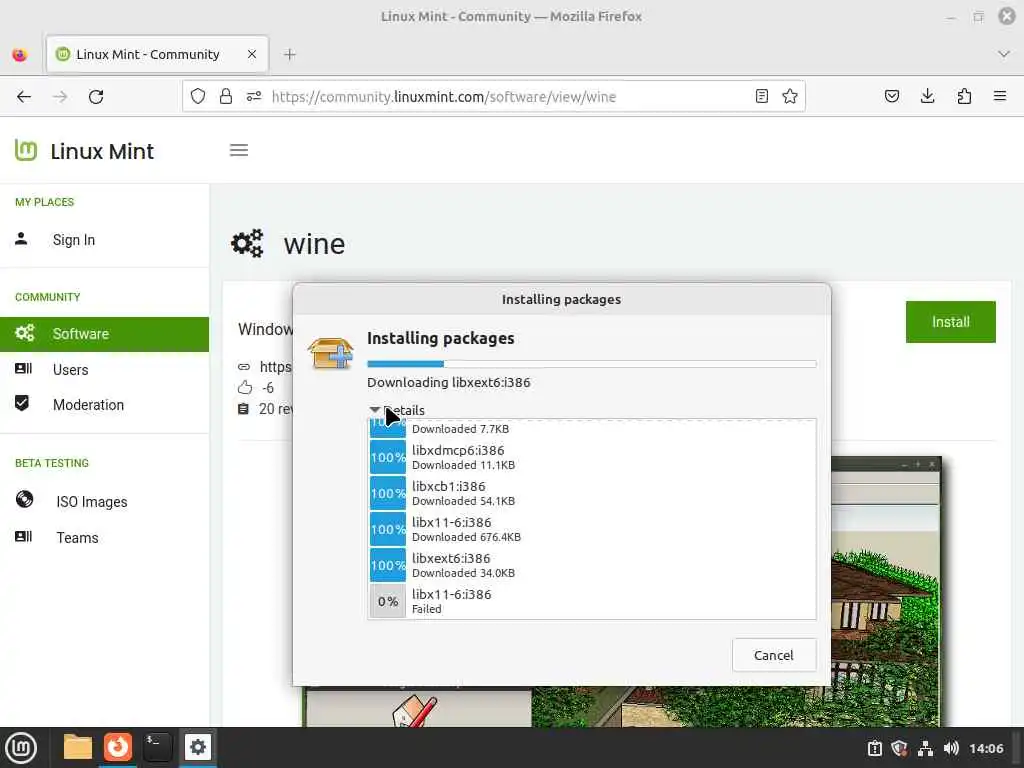
Task: Open the terminal from the taskbar
Action: (x=157, y=747)
